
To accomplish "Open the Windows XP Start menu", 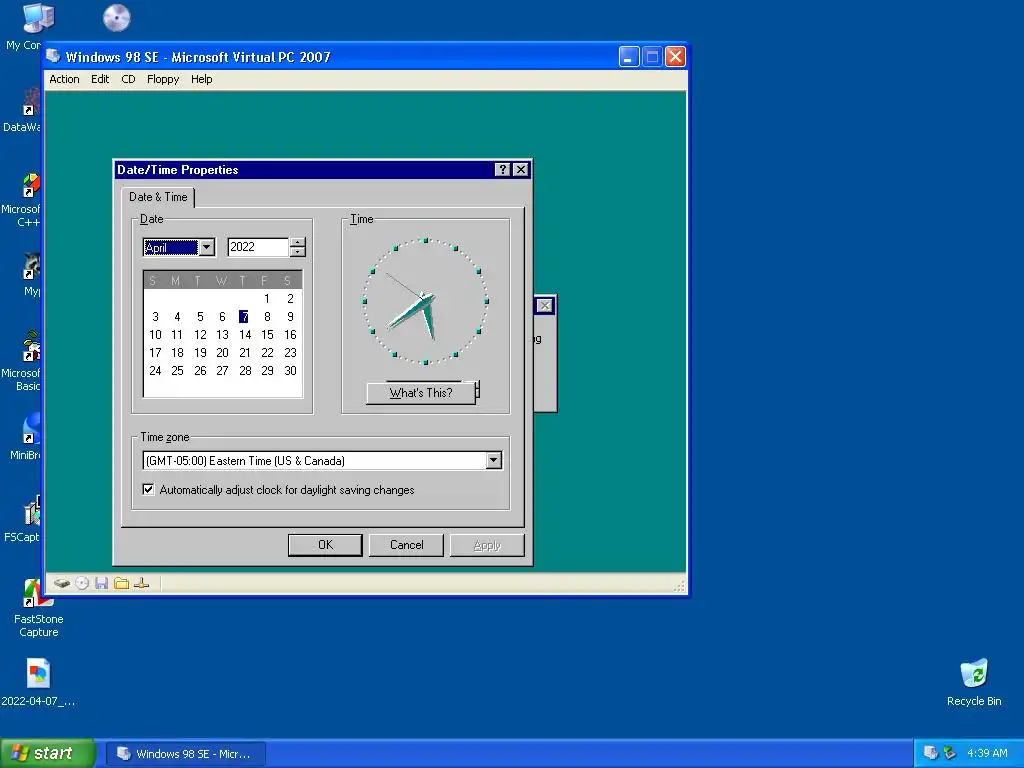I will point(47,753).
